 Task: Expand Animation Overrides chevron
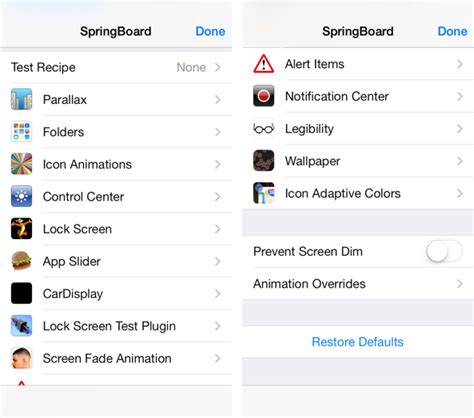[x=460, y=284]
